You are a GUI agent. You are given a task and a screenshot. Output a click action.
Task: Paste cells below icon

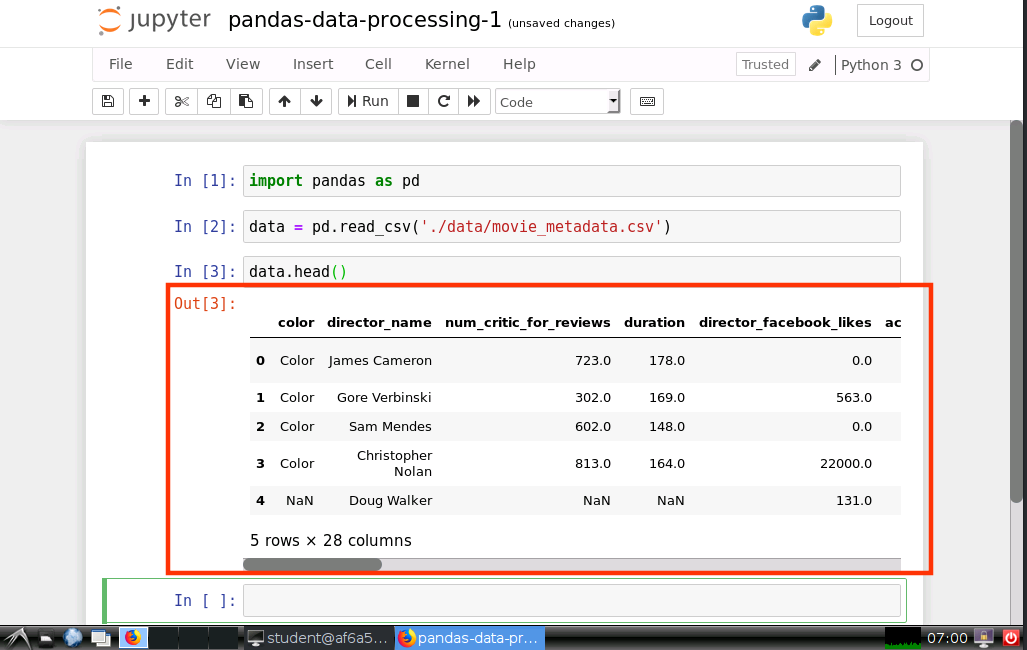(x=246, y=102)
